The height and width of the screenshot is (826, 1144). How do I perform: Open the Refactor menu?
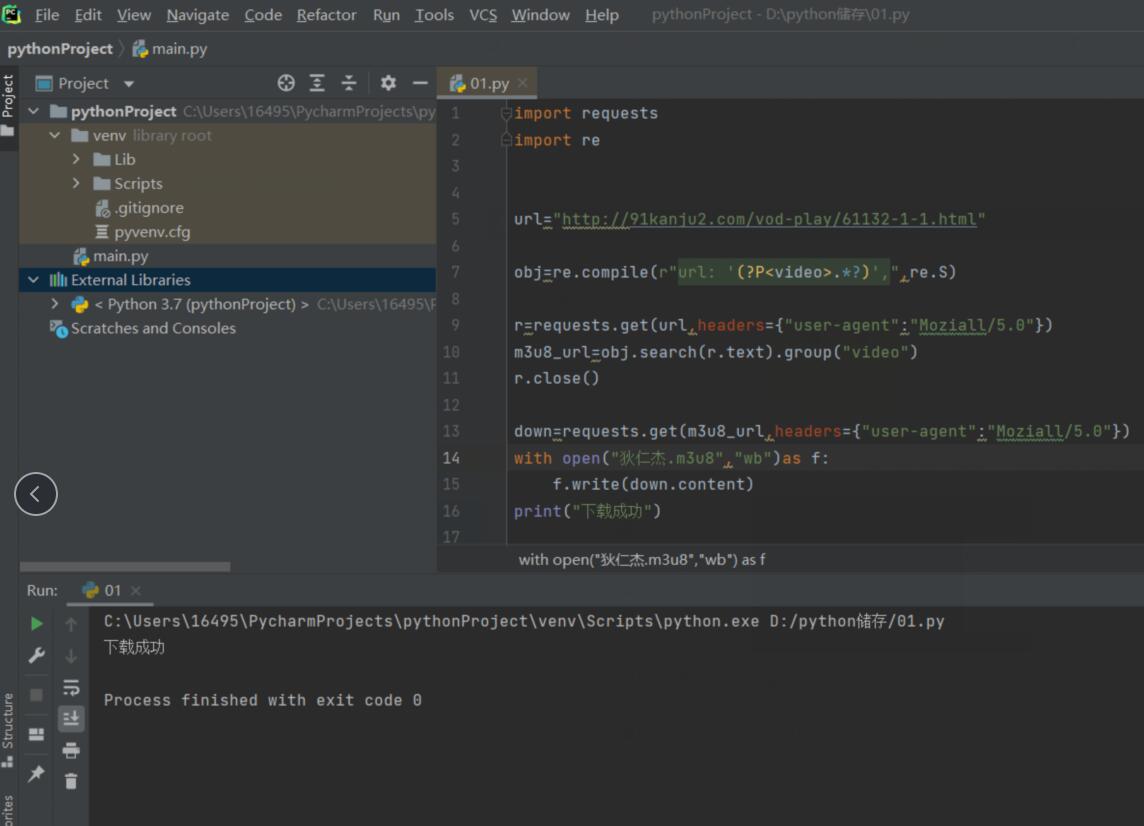[326, 15]
